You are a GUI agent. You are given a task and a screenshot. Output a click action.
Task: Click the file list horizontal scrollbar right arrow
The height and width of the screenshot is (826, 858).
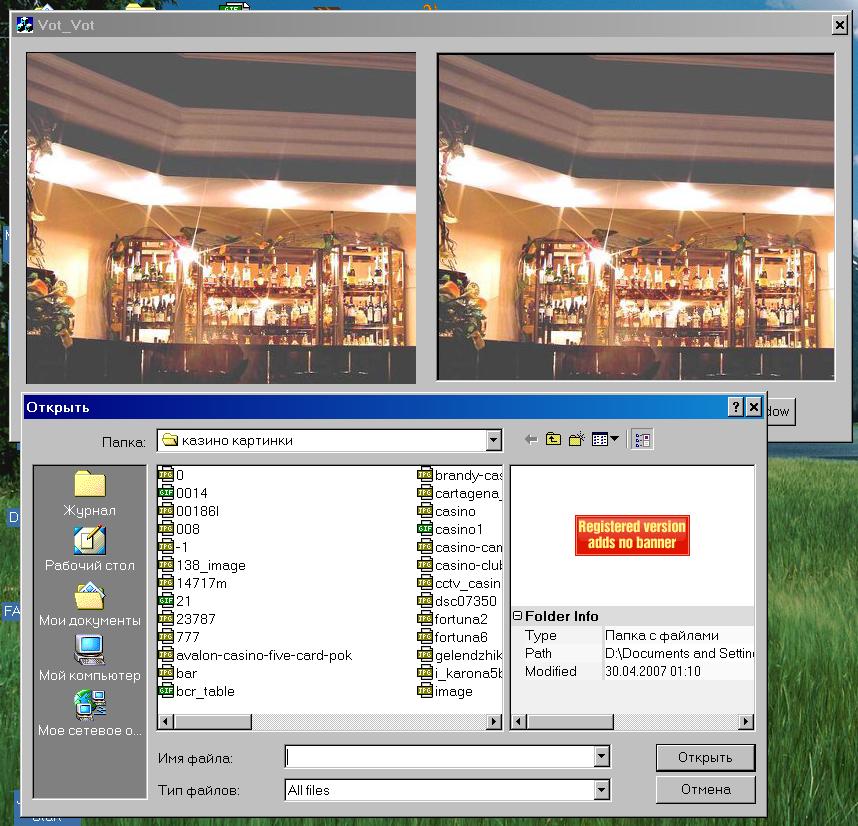pos(494,721)
